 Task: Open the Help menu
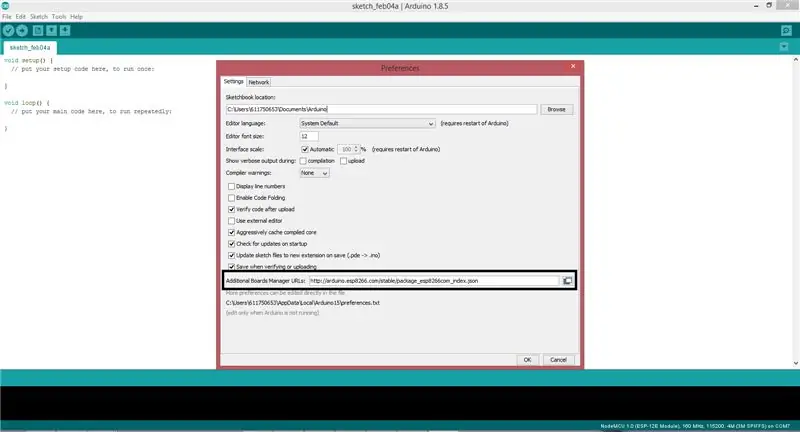coord(77,17)
